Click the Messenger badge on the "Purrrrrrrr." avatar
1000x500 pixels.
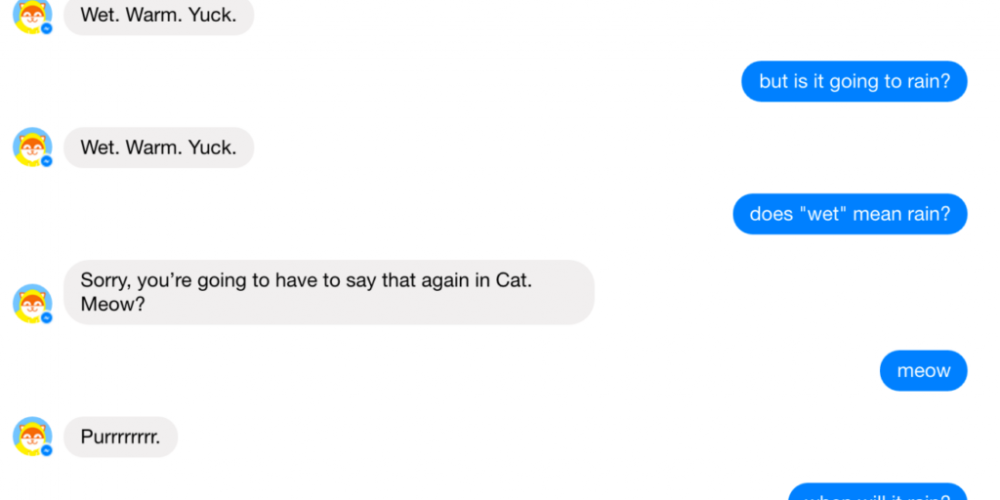click(46, 451)
